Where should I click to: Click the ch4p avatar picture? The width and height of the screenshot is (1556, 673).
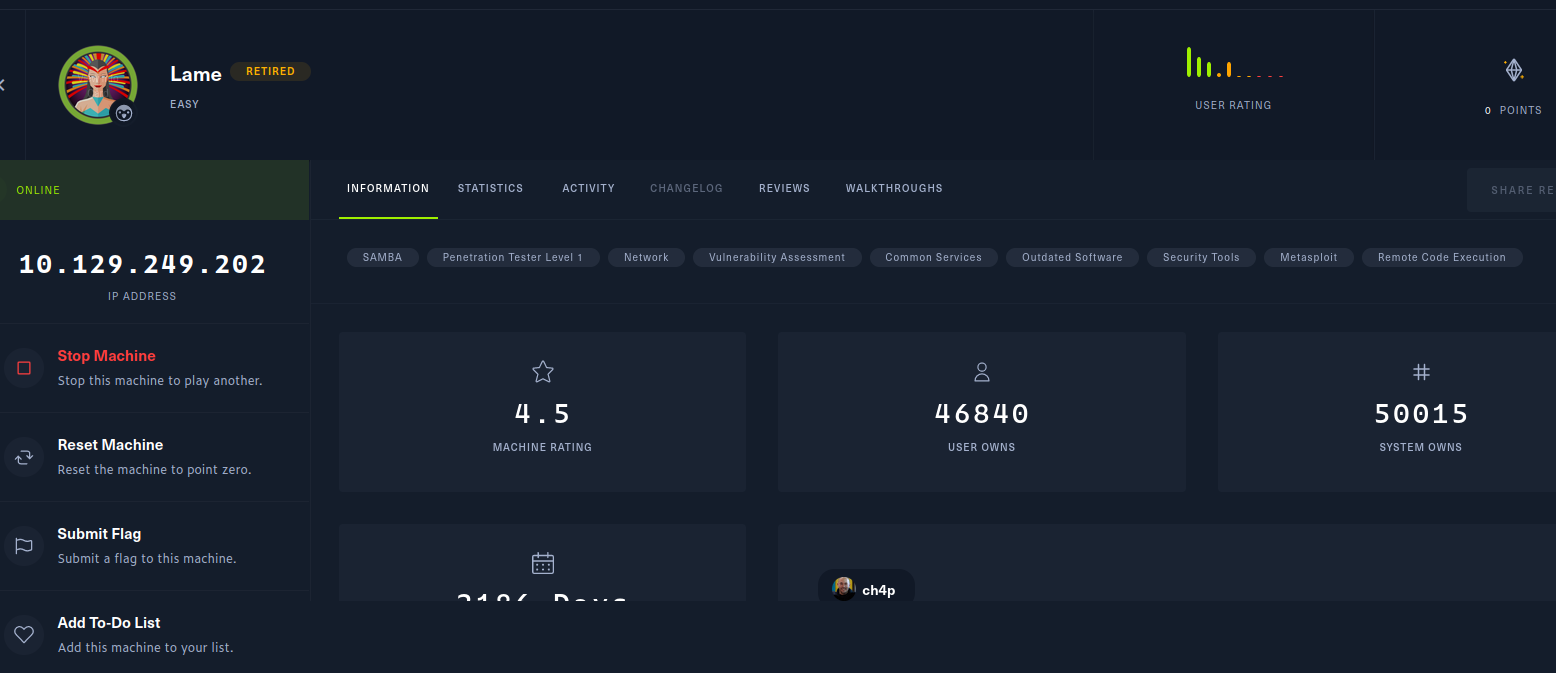tap(844, 589)
